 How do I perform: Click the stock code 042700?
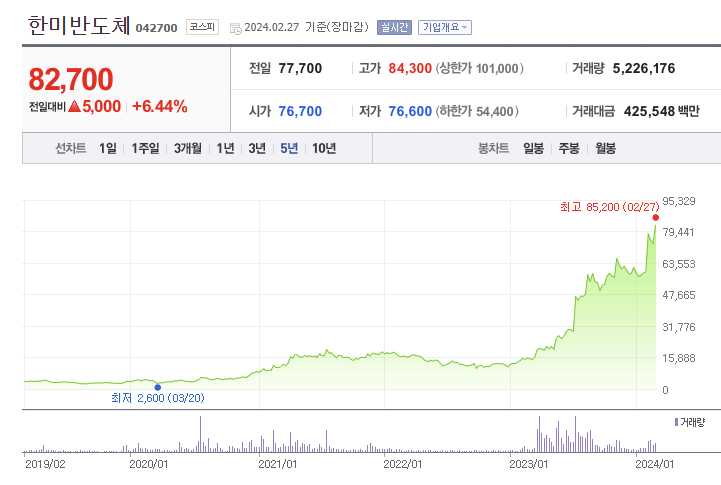pyautogui.click(x=156, y=28)
